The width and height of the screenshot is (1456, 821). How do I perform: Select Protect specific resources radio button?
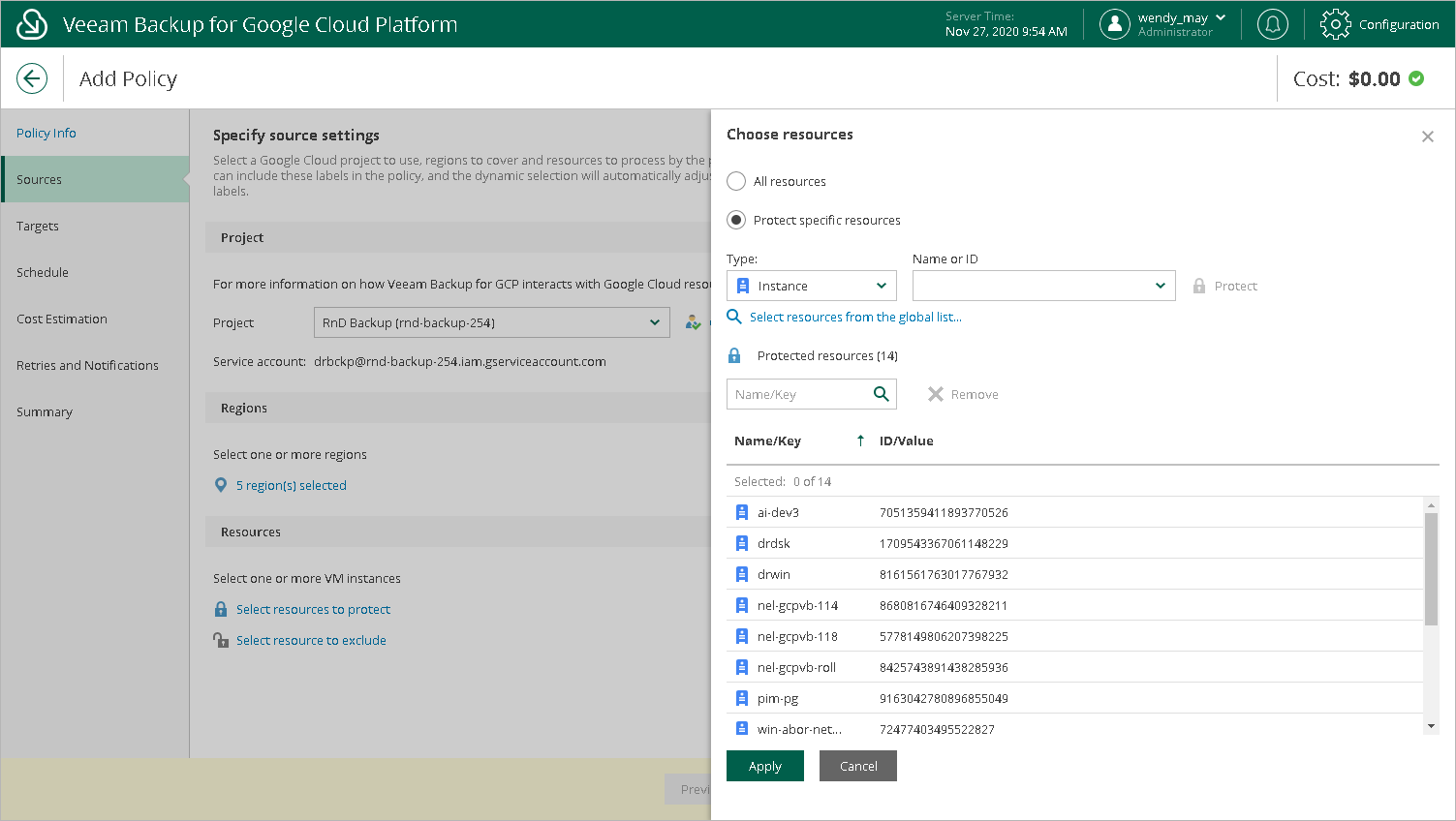736,220
